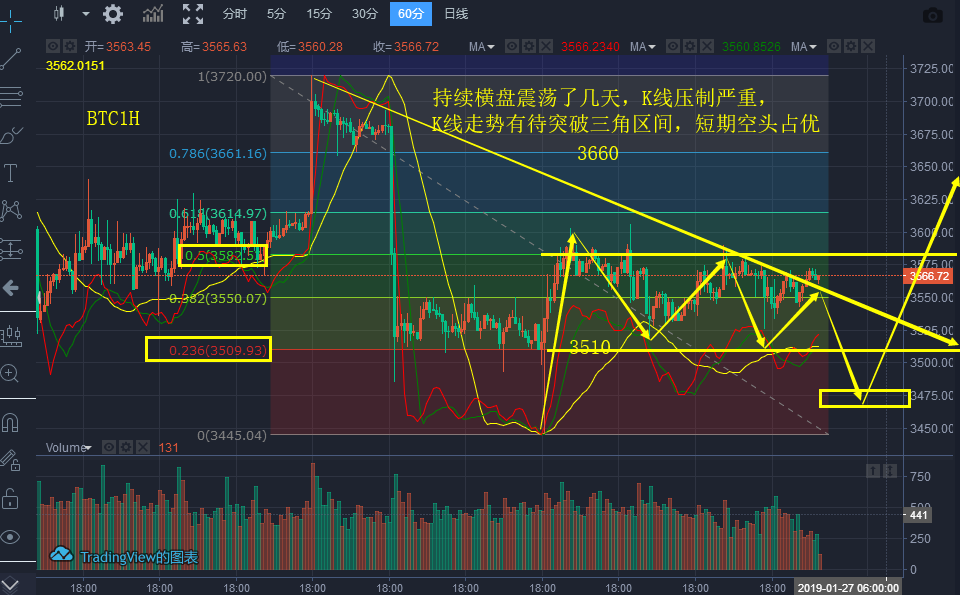
Task: Switch to the 分时 timeframe
Action: coord(234,13)
